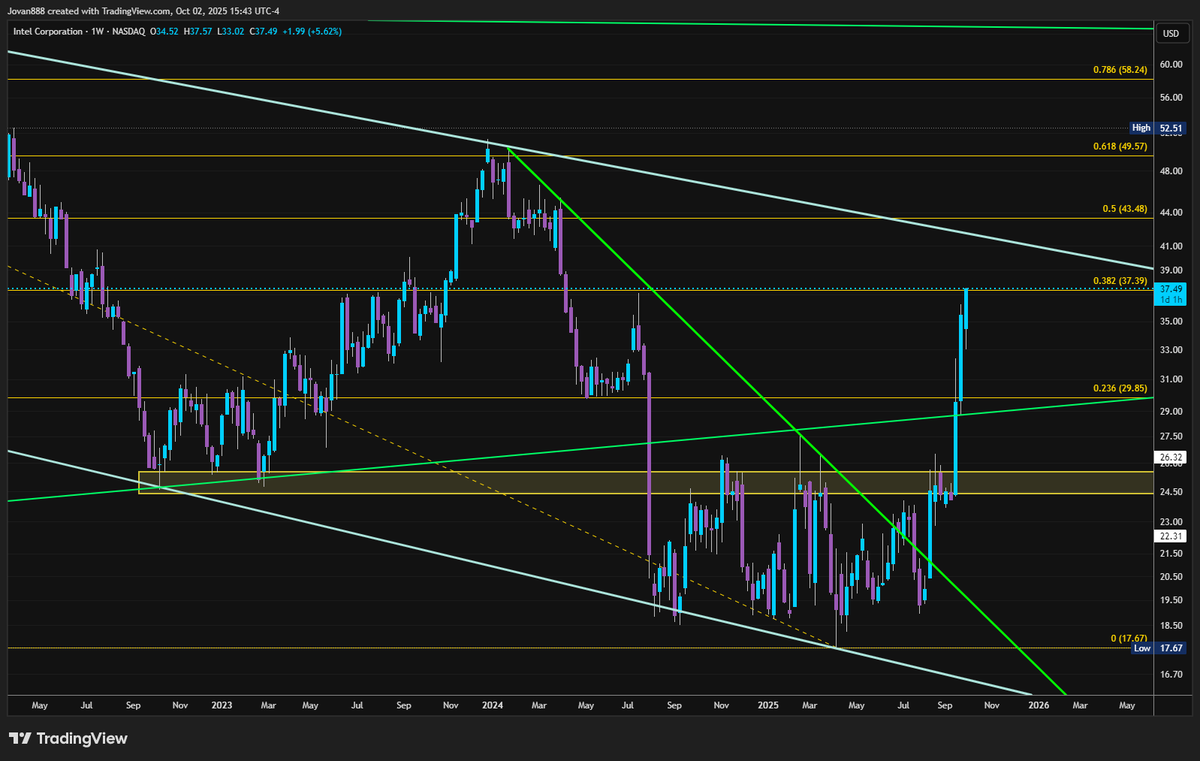Click the Low 17.67 price marker
Viewport: 1200px width, 761px height.
tap(1157, 648)
